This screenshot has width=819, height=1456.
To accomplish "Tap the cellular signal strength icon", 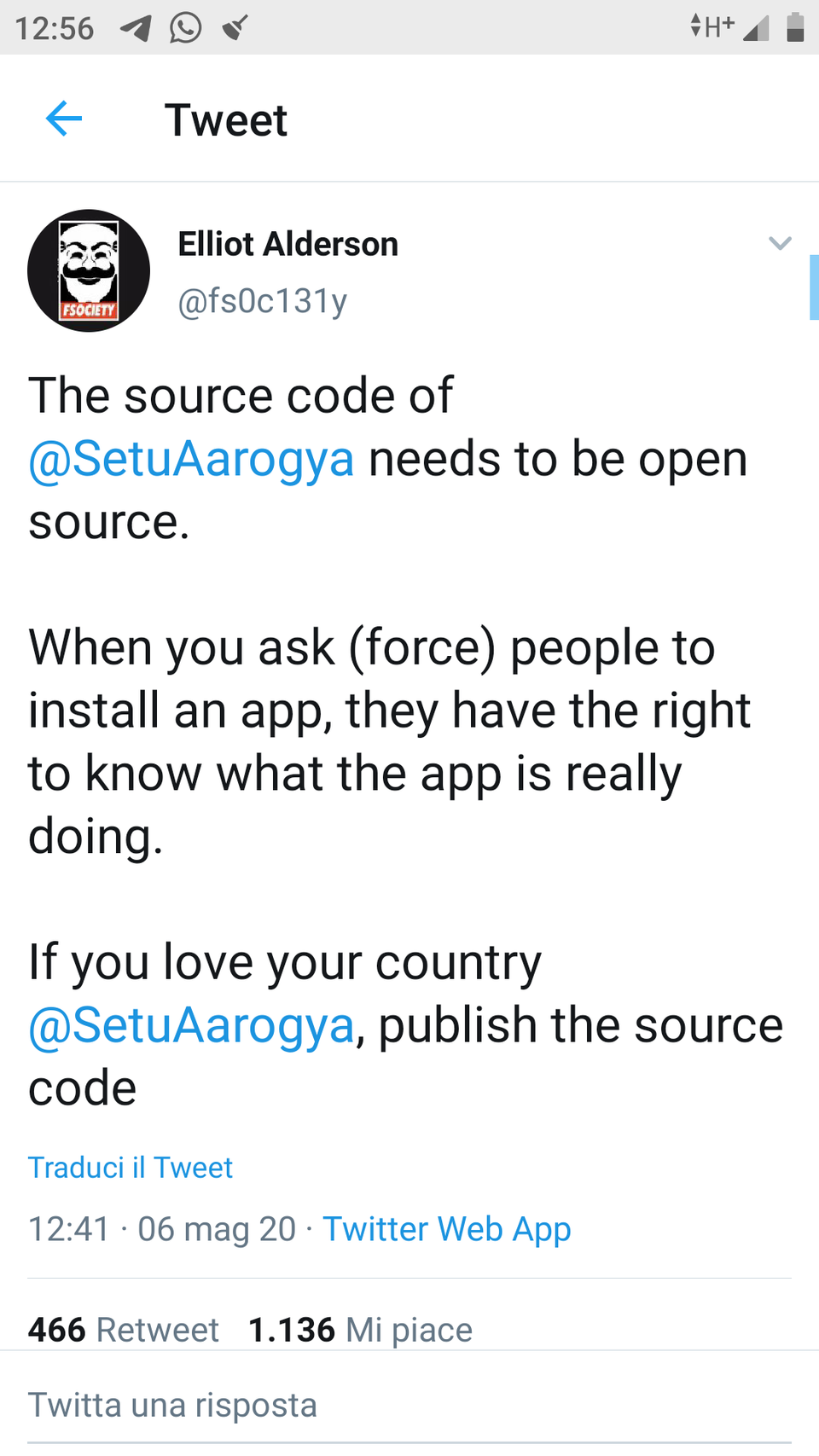I will coord(756,29).
